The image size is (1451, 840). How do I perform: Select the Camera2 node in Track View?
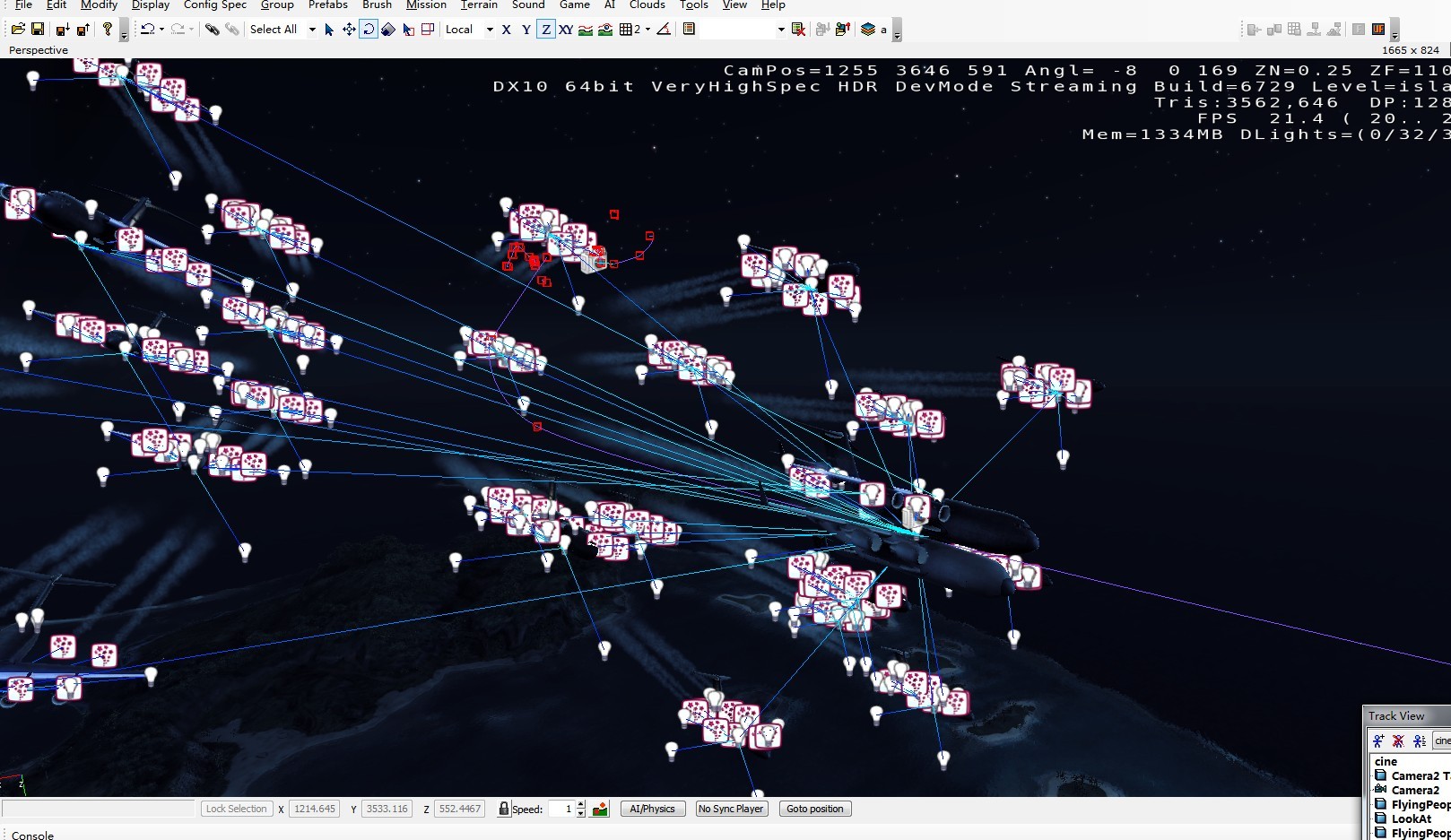click(x=1414, y=790)
